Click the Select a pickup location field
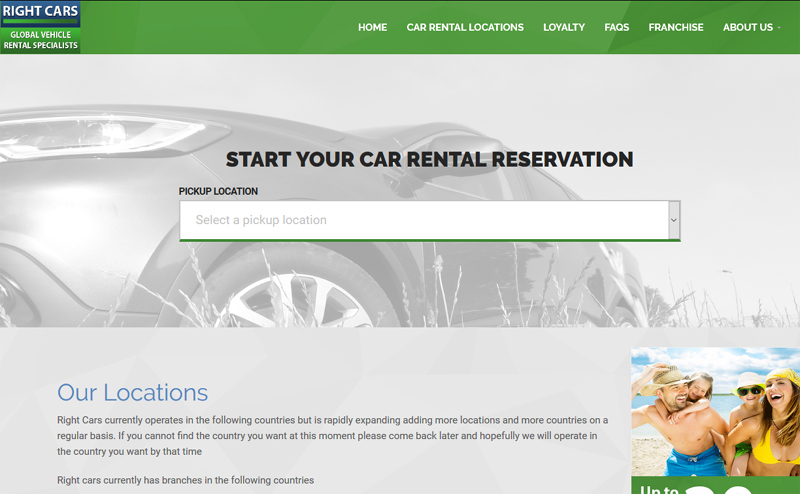The height and width of the screenshot is (494, 800). tap(420, 220)
